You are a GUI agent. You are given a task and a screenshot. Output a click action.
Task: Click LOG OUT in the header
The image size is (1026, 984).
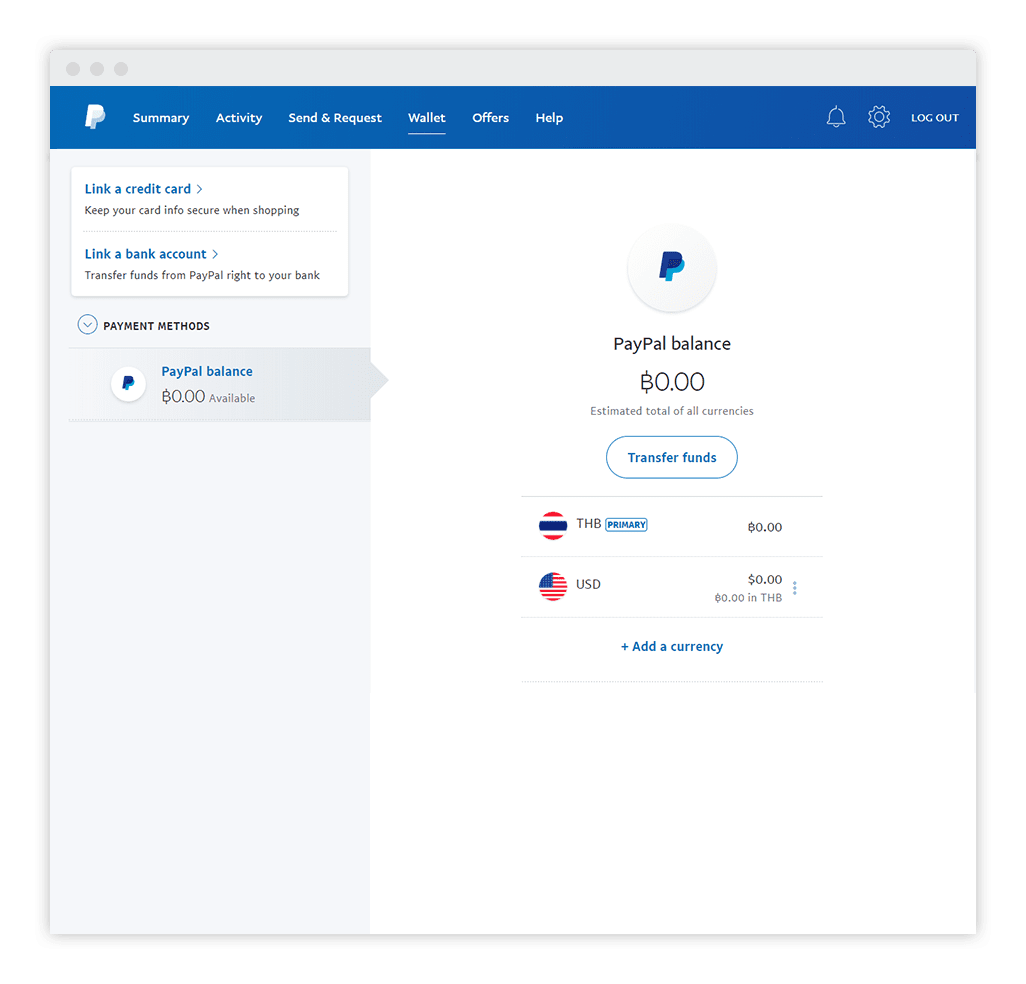click(x=934, y=118)
